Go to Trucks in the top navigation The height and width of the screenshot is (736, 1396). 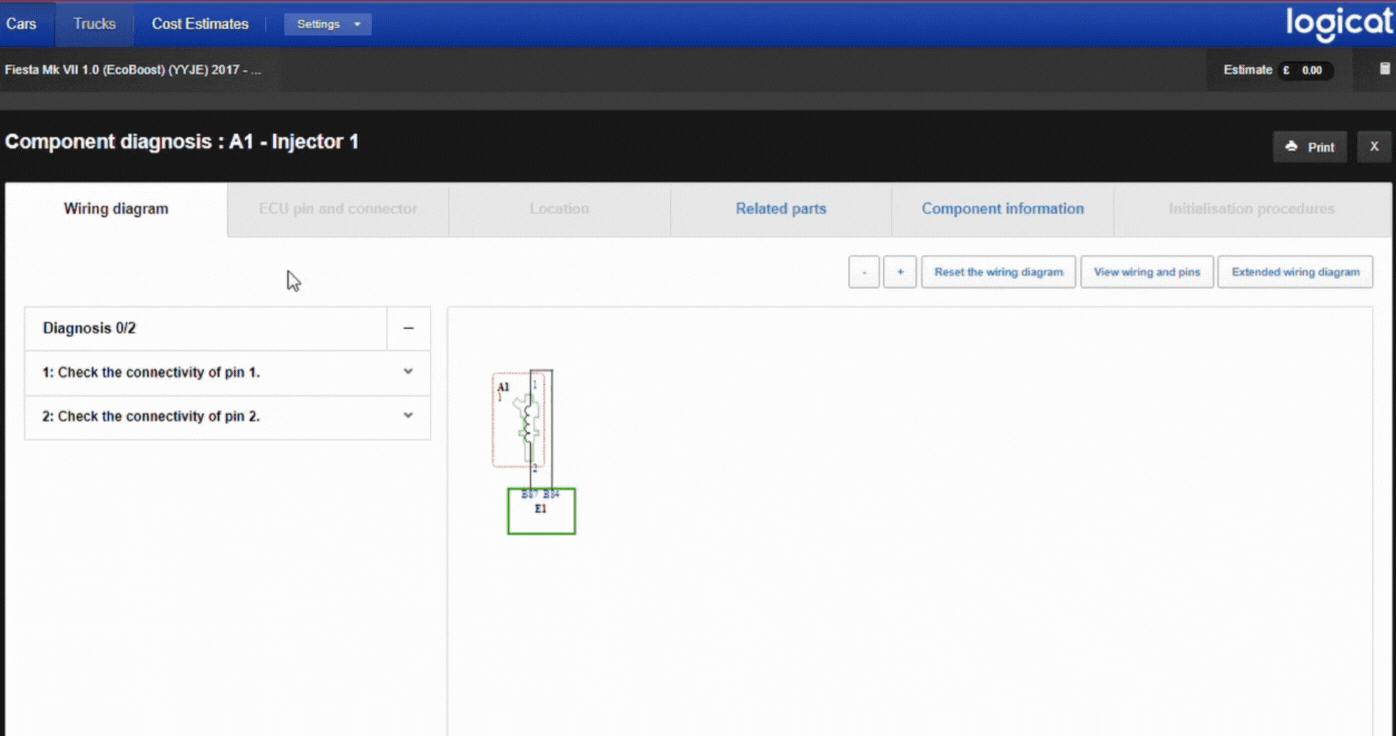[x=94, y=24]
